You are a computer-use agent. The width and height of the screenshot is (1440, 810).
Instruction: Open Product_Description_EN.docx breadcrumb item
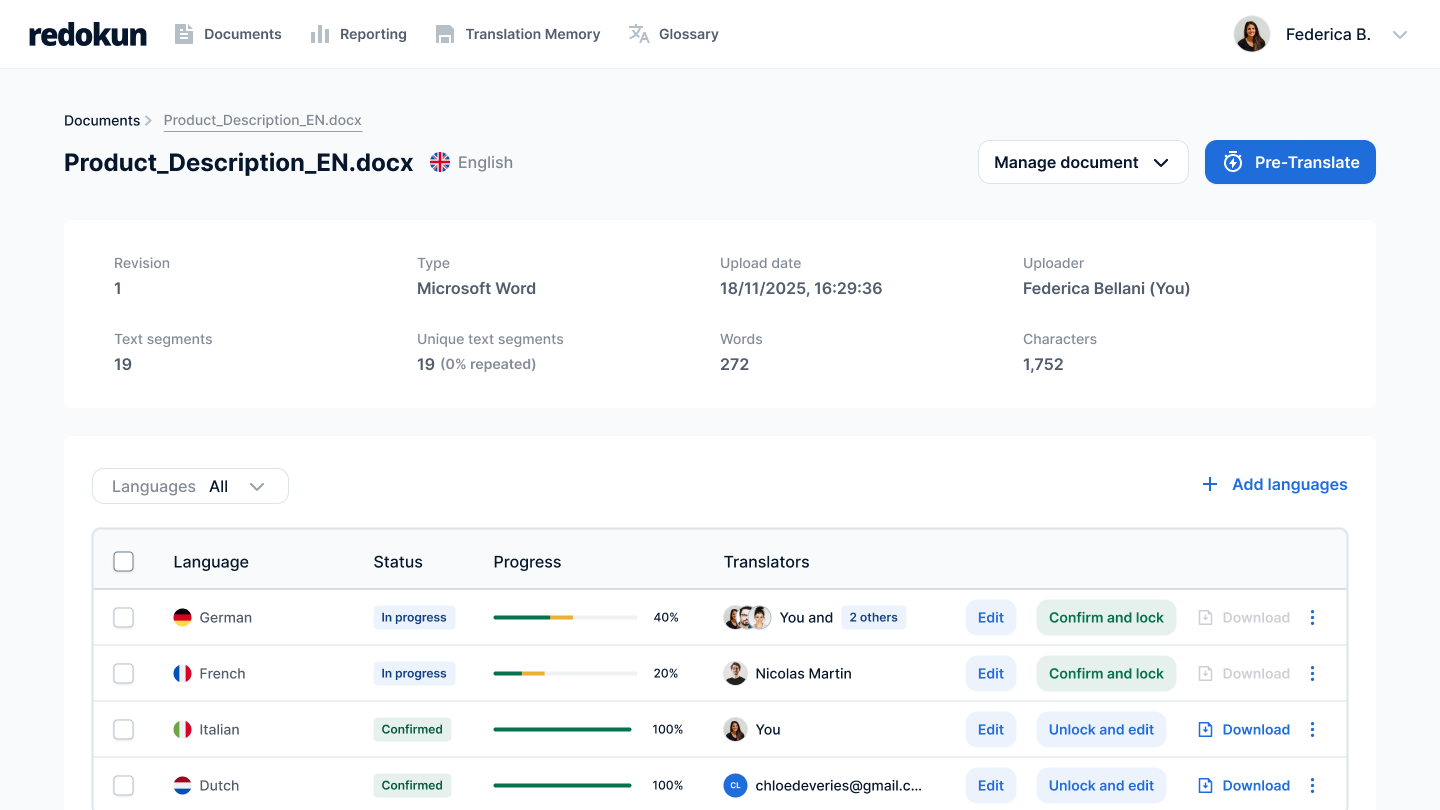pyautogui.click(x=262, y=120)
